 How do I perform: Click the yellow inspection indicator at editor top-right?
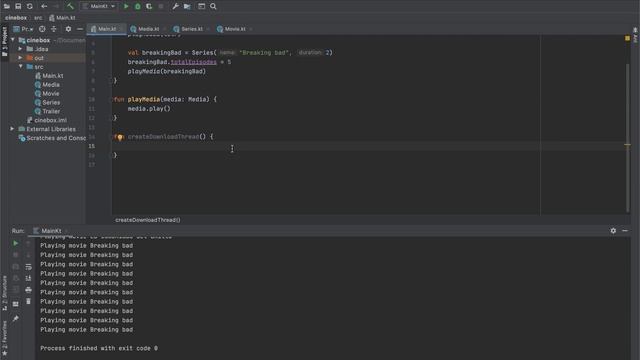627,38
